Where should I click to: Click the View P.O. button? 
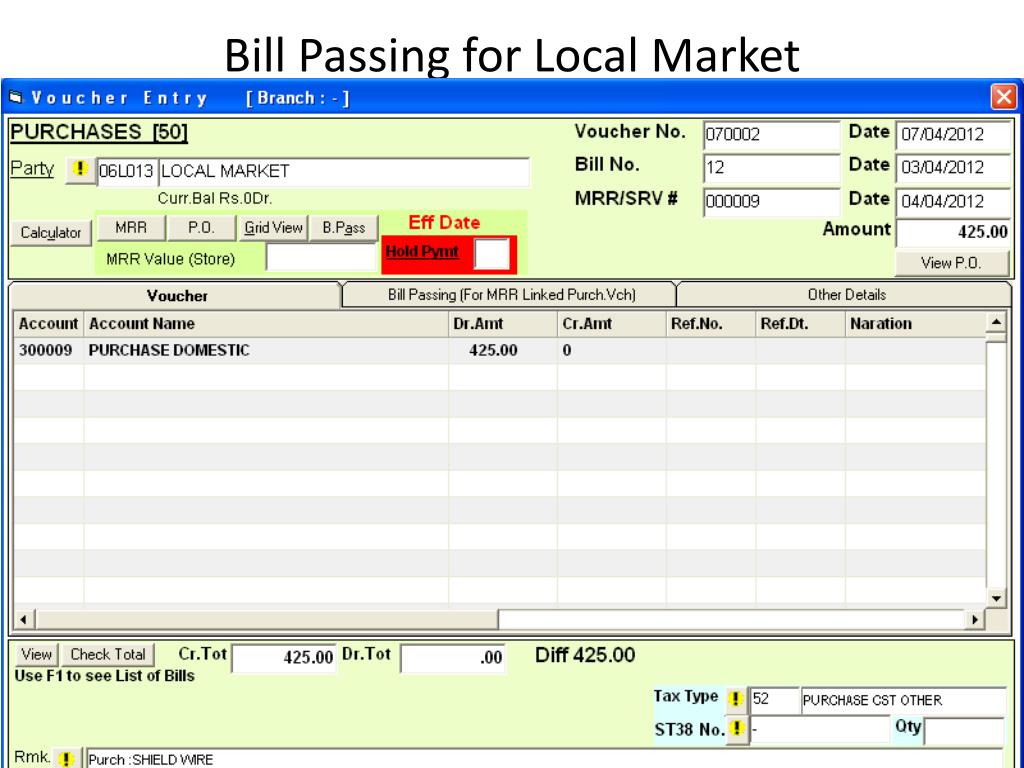coord(951,263)
